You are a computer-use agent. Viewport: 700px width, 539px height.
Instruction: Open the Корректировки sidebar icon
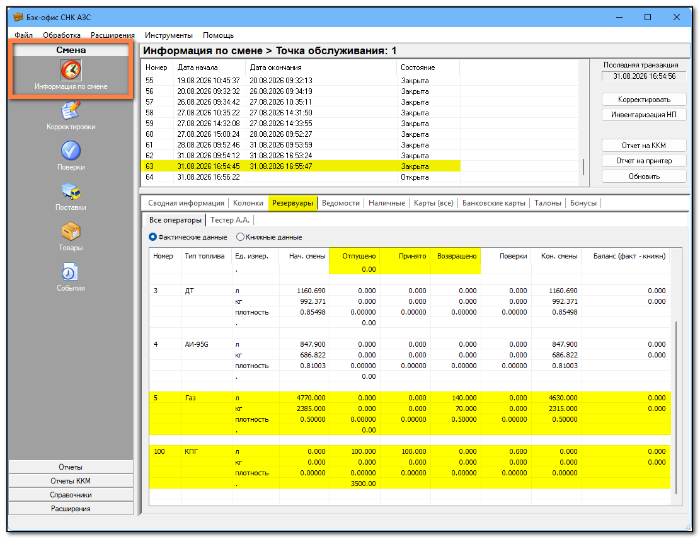point(71,110)
